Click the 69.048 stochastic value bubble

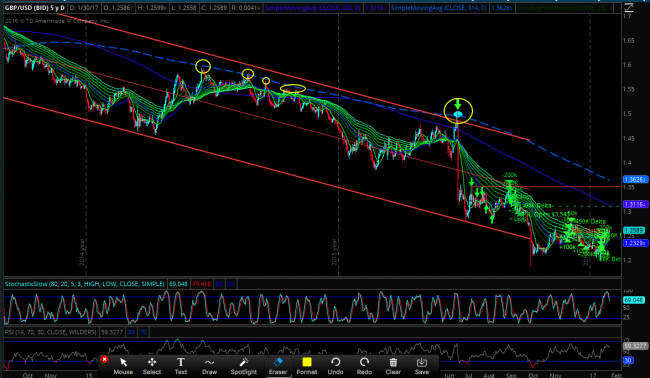(634, 300)
